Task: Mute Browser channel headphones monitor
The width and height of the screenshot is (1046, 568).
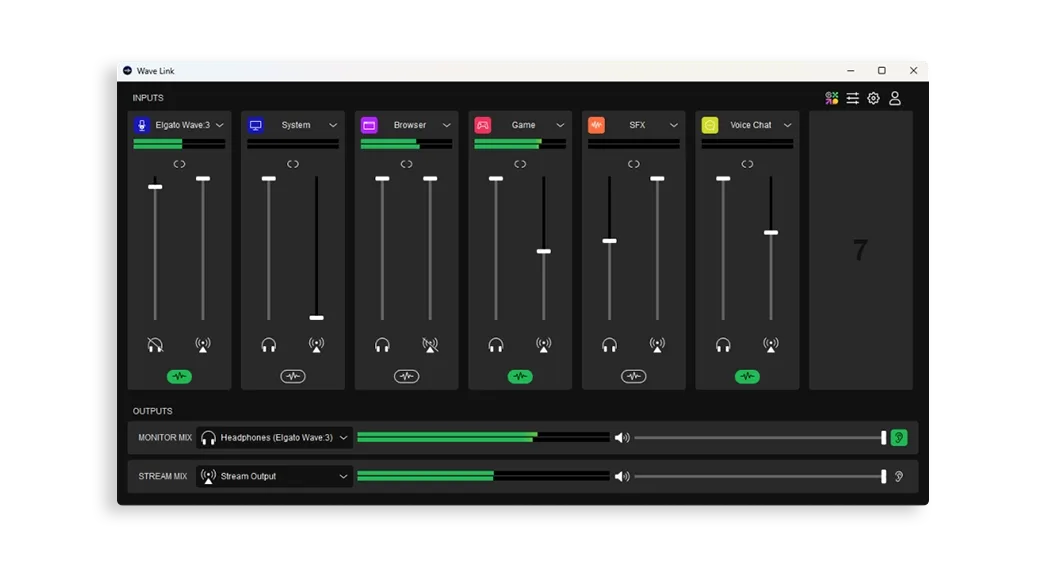Action: (x=382, y=345)
